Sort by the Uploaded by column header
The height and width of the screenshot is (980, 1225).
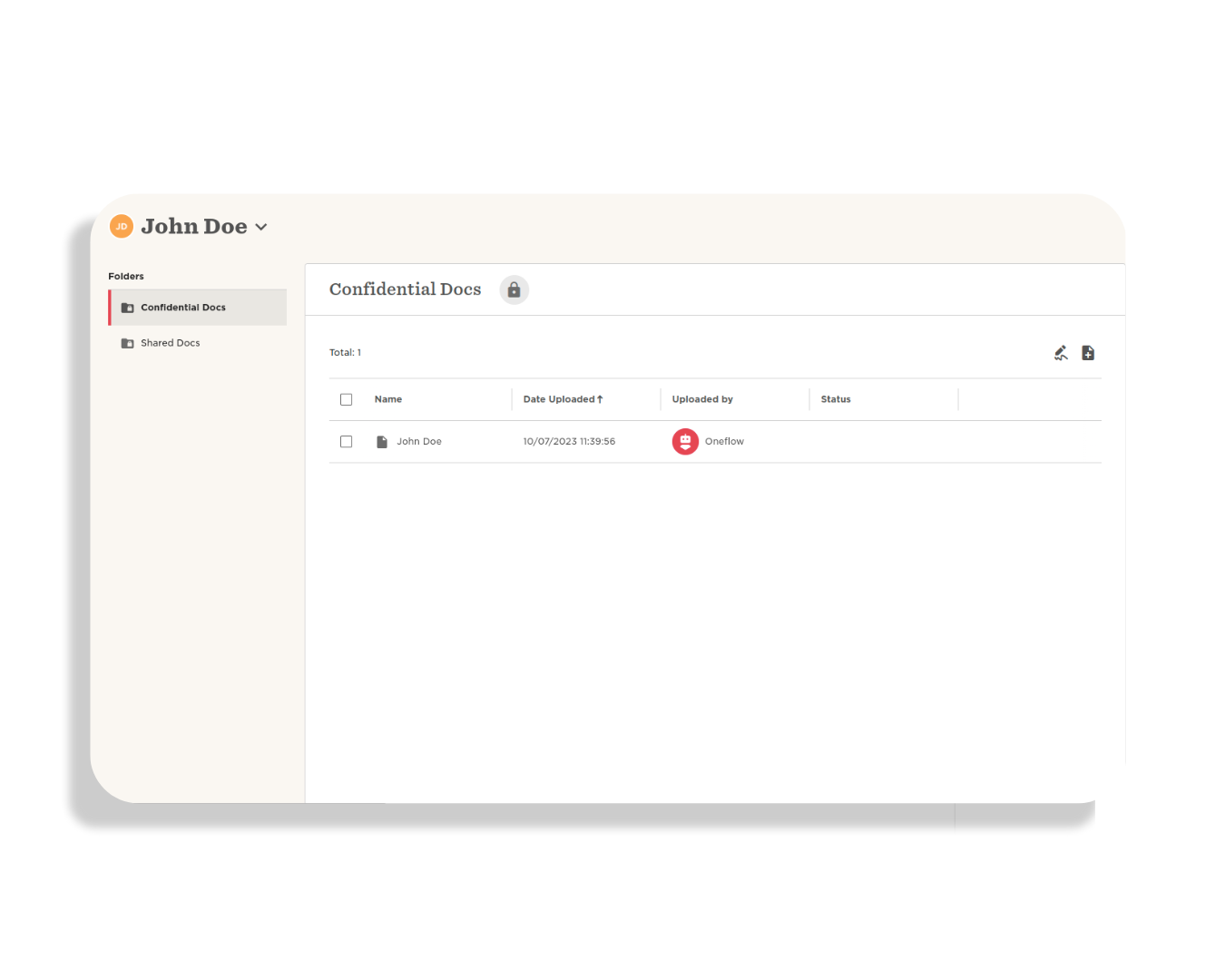pos(702,399)
